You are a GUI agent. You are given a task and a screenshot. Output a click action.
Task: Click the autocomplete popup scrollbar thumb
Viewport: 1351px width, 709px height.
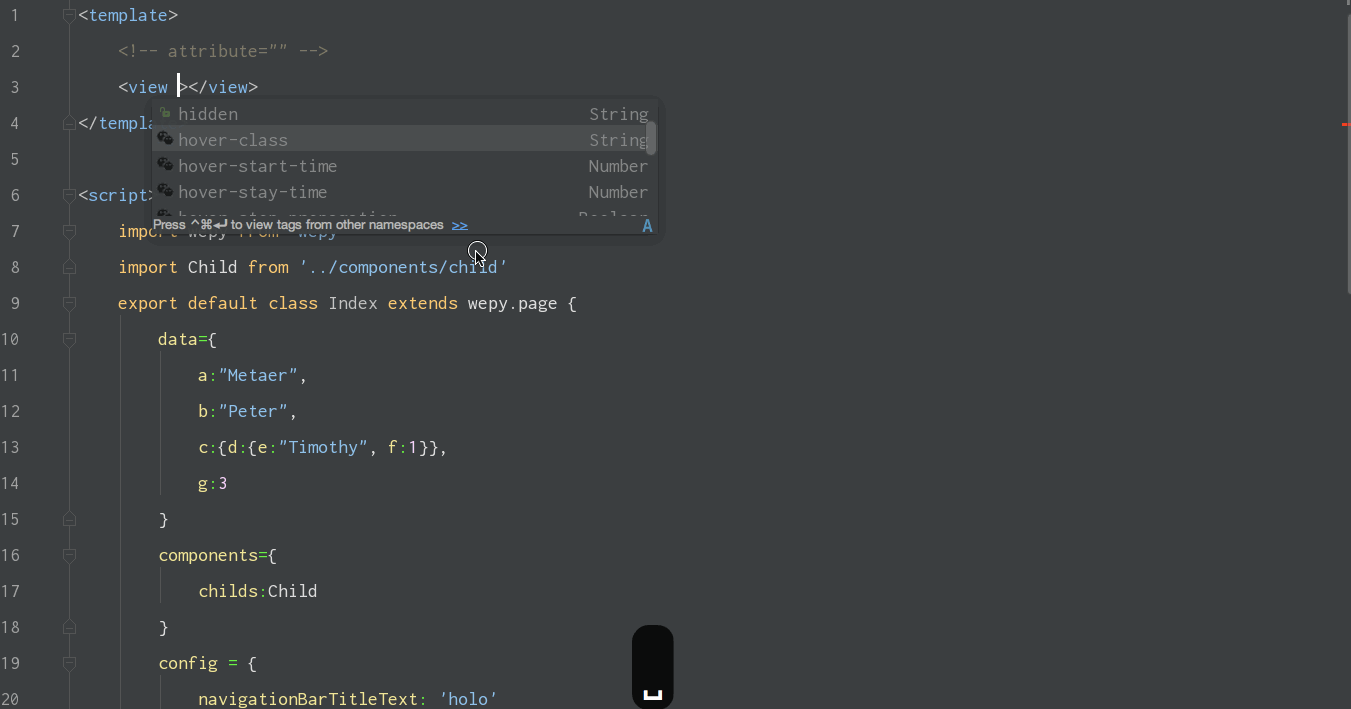[x=651, y=137]
